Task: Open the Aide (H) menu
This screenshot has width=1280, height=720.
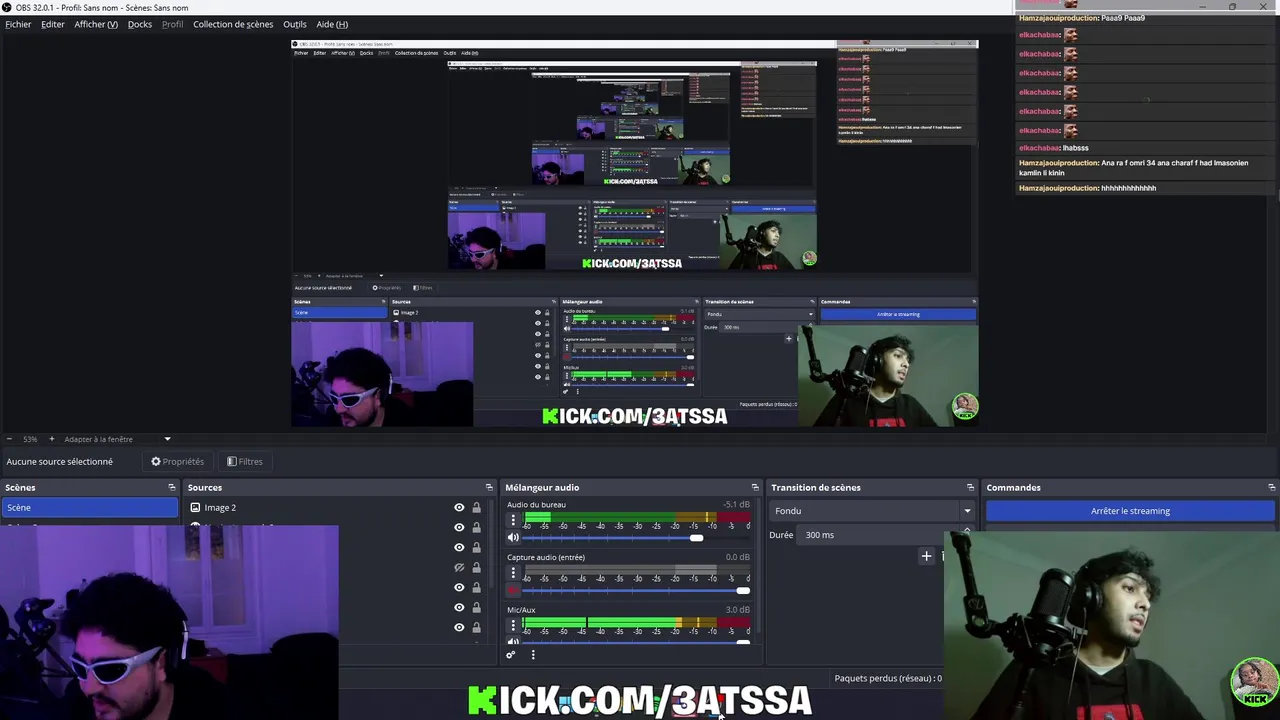Action: (x=332, y=24)
